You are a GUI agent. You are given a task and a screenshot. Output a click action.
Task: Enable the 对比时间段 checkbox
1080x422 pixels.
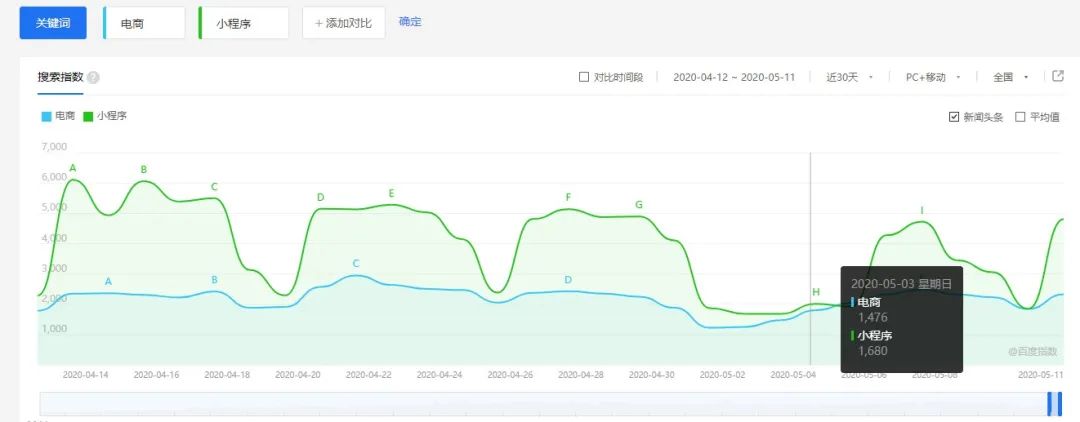point(584,77)
